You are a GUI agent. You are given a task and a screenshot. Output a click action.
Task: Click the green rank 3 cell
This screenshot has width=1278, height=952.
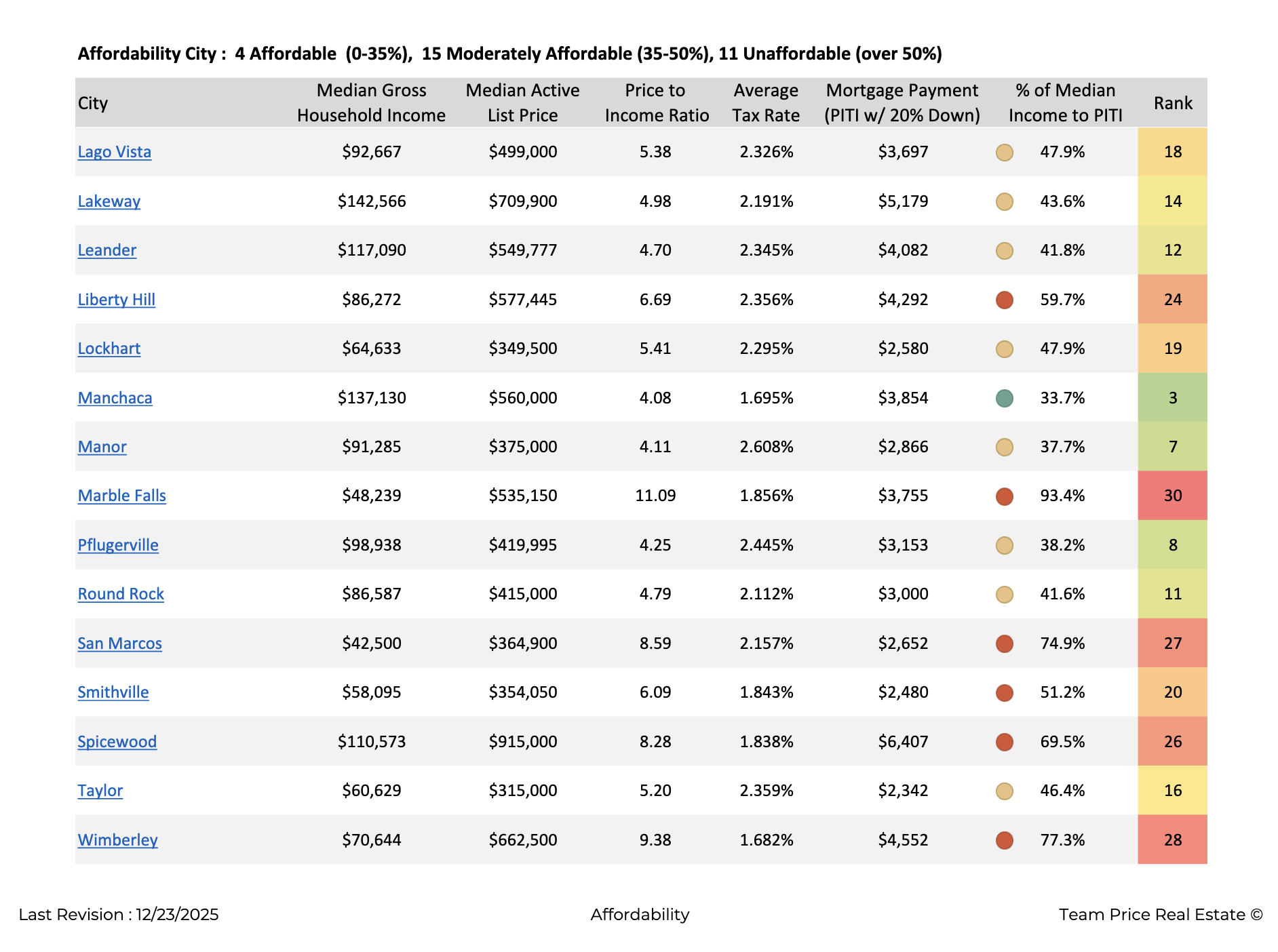coord(1172,398)
